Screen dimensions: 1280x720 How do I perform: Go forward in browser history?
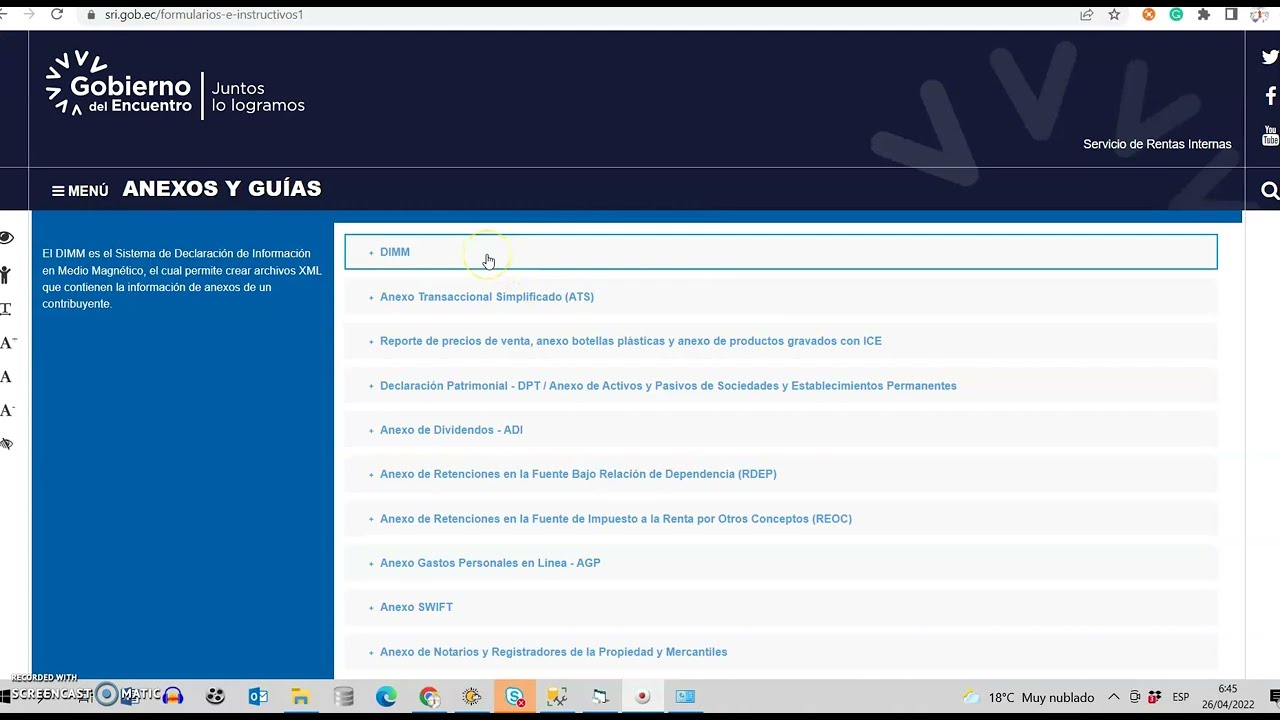click(x=27, y=15)
